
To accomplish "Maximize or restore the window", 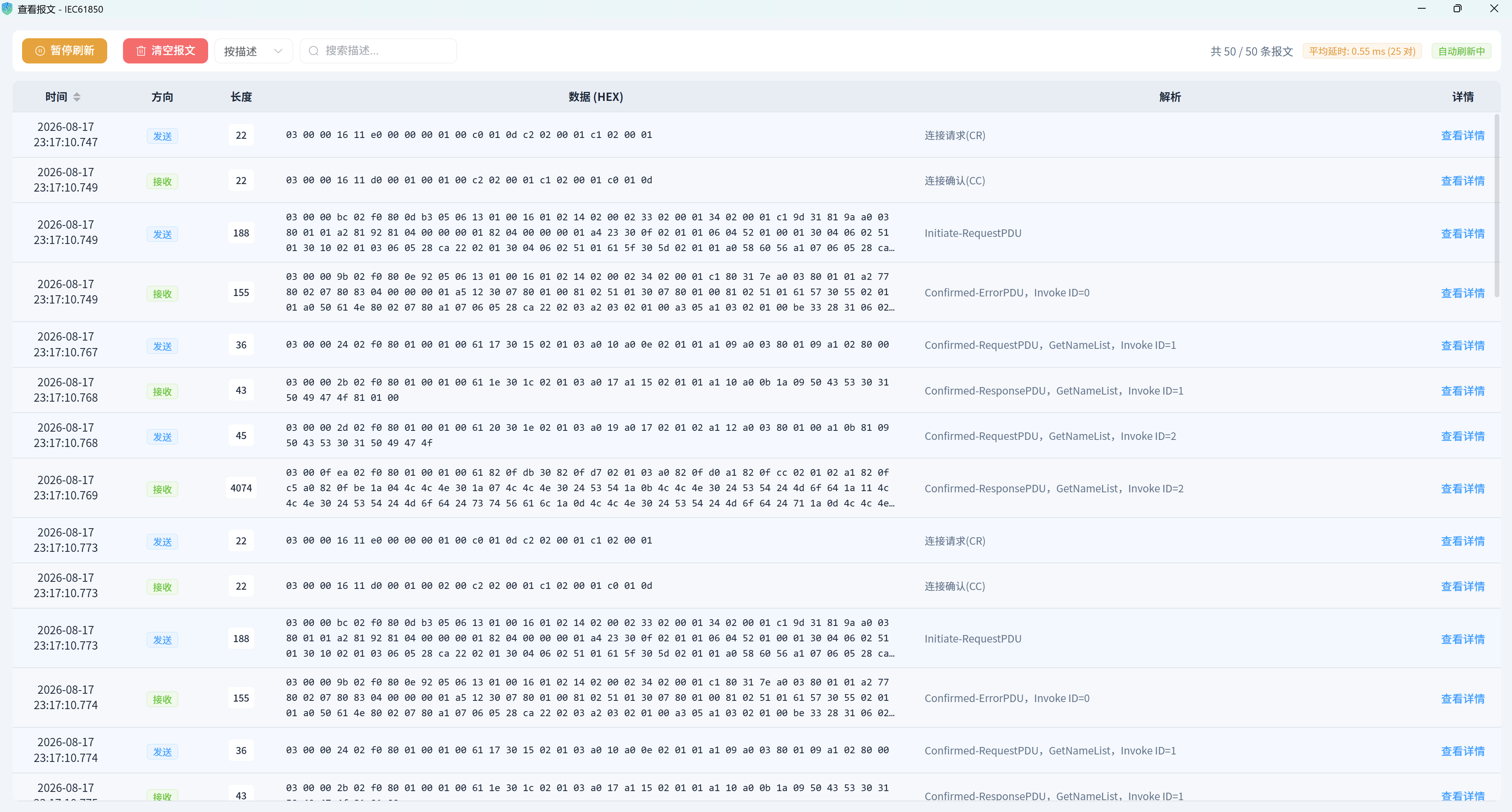I will [1458, 9].
